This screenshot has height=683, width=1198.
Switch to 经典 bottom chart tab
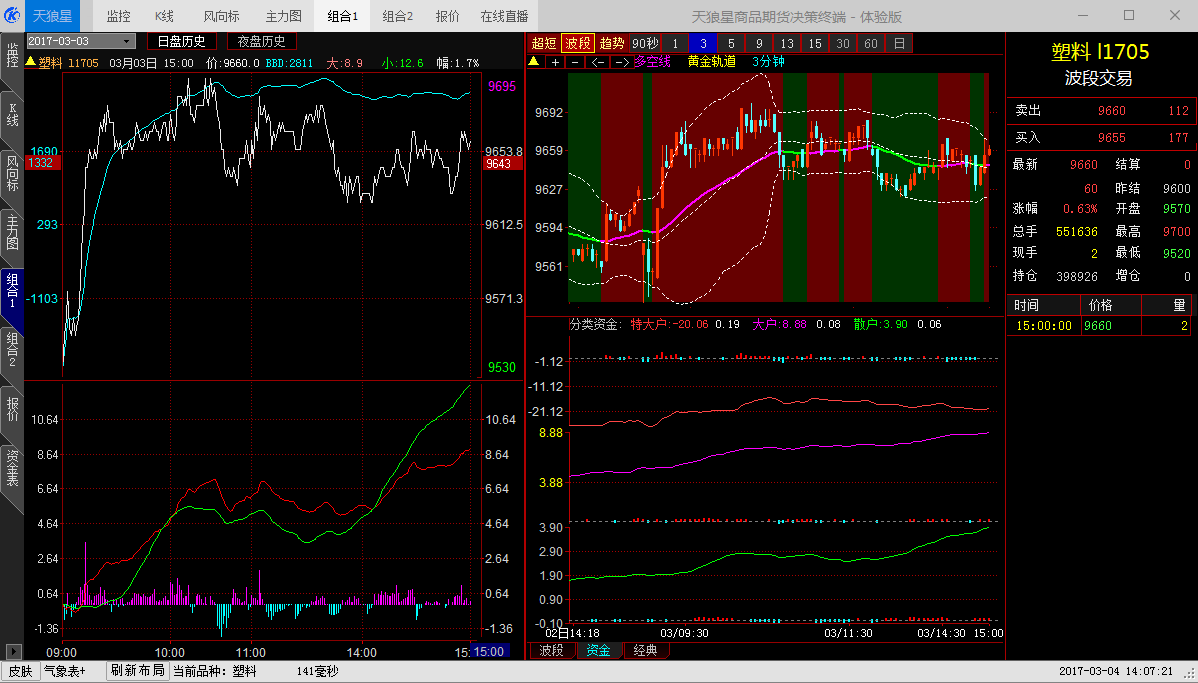click(646, 650)
